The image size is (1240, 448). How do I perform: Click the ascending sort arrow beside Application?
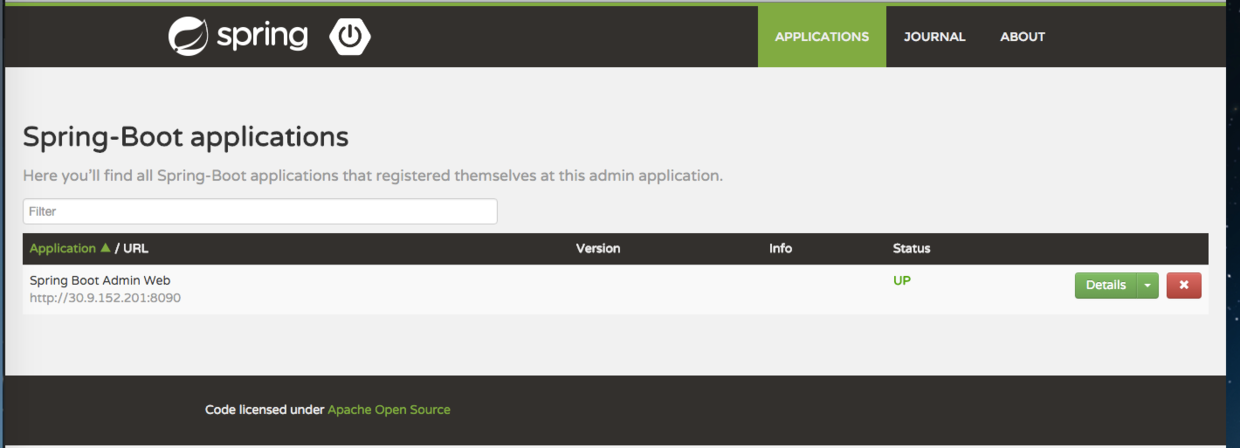pyautogui.click(x=105, y=248)
